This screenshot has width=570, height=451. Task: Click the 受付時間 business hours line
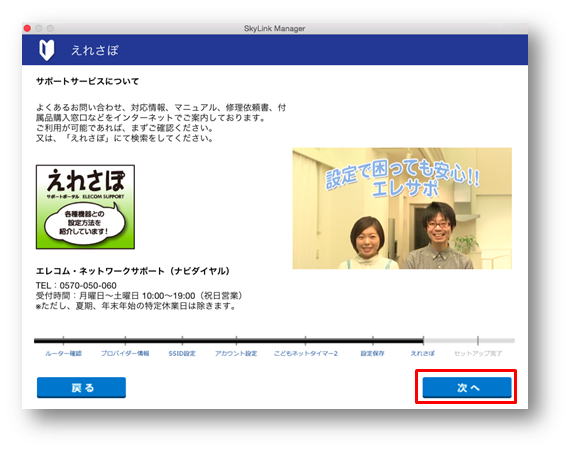[x=139, y=295]
